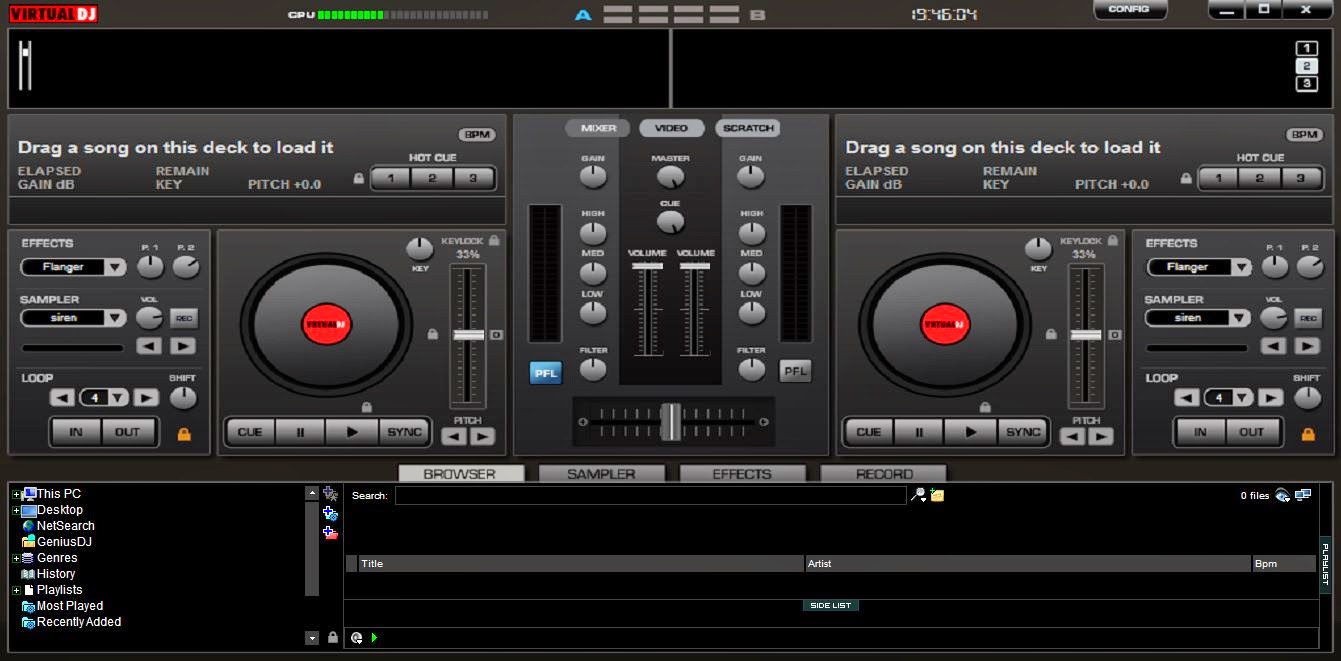This screenshot has width=1341, height=661.
Task: Open left deck Flanger effect dropdown
Action: pyautogui.click(x=116, y=268)
